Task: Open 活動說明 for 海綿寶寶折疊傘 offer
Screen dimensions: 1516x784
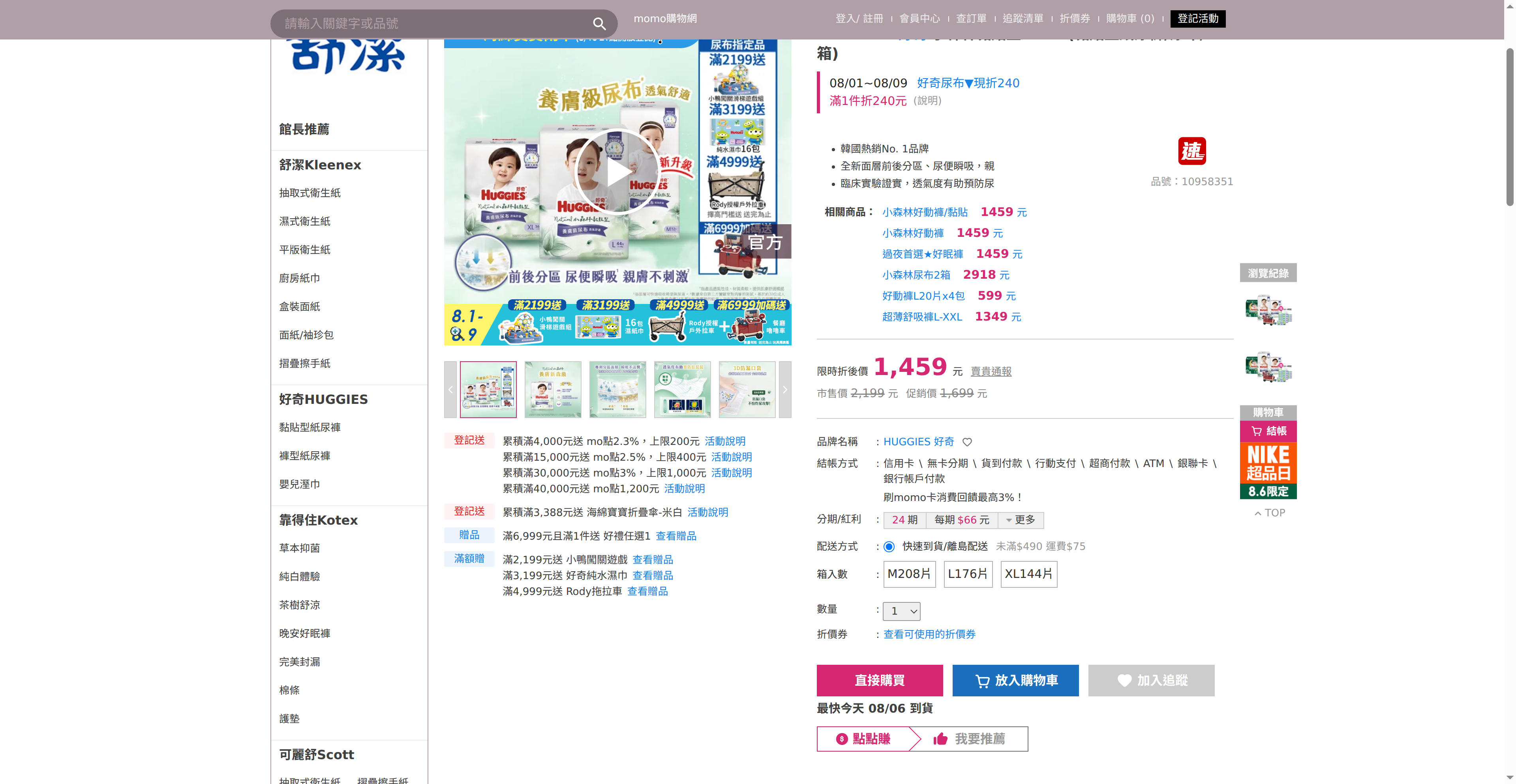Action: pos(708,513)
